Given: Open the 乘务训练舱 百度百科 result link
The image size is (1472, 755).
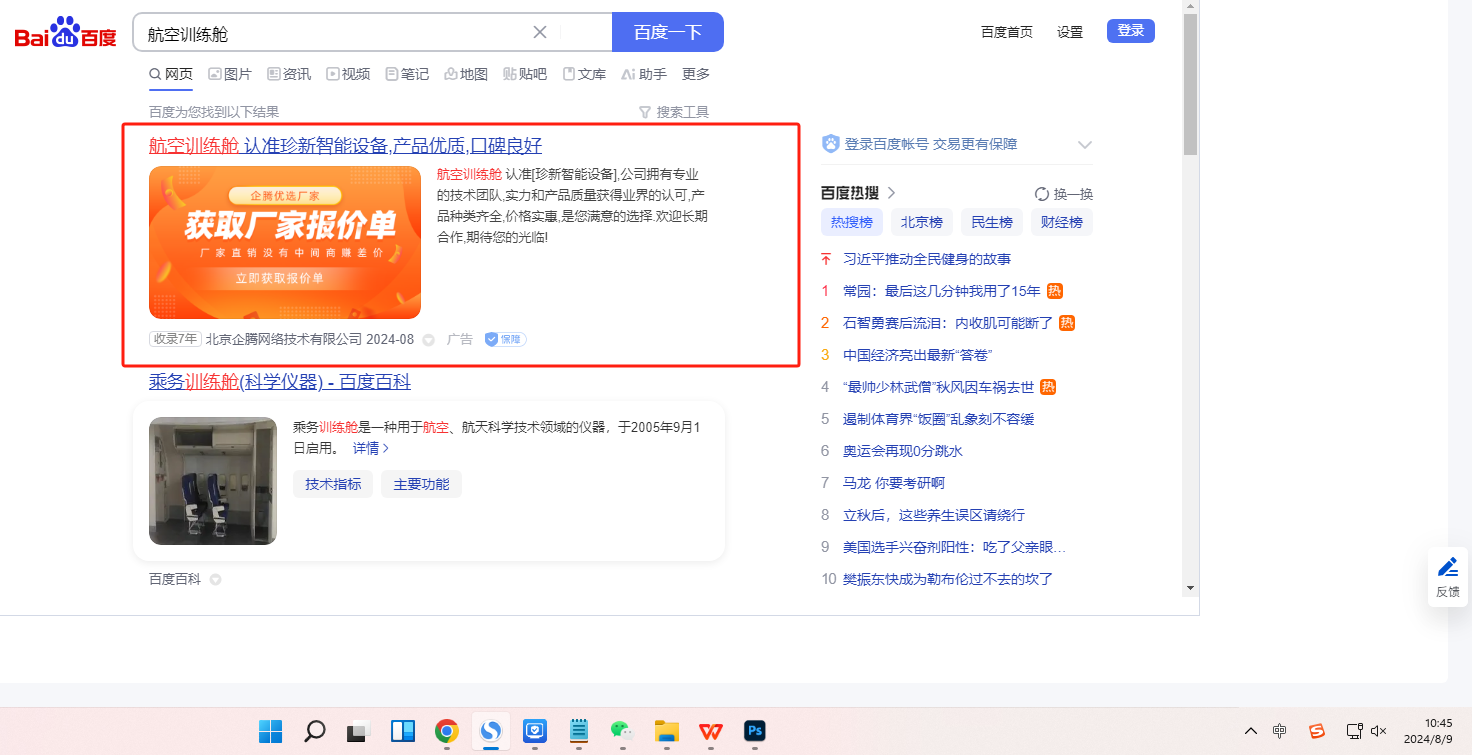Looking at the screenshot, I should coord(279,382).
